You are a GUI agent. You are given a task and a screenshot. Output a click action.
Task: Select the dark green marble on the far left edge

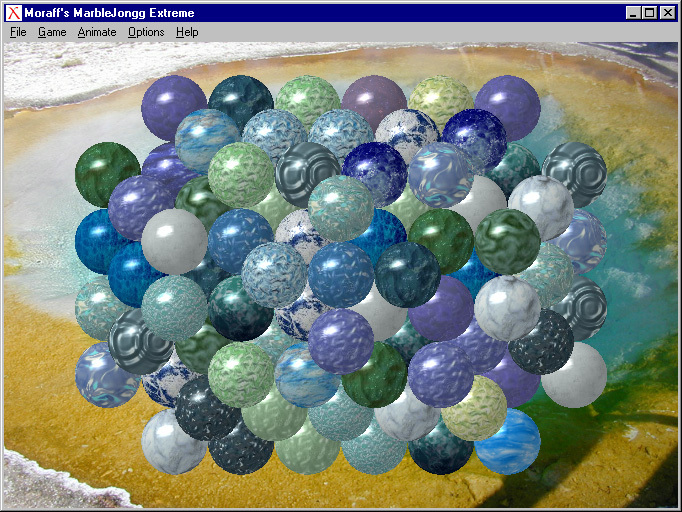pyautogui.click(x=107, y=174)
